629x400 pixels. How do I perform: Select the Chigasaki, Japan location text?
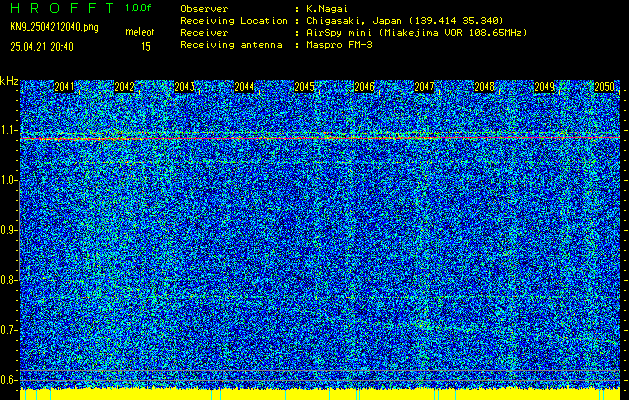tap(405, 20)
